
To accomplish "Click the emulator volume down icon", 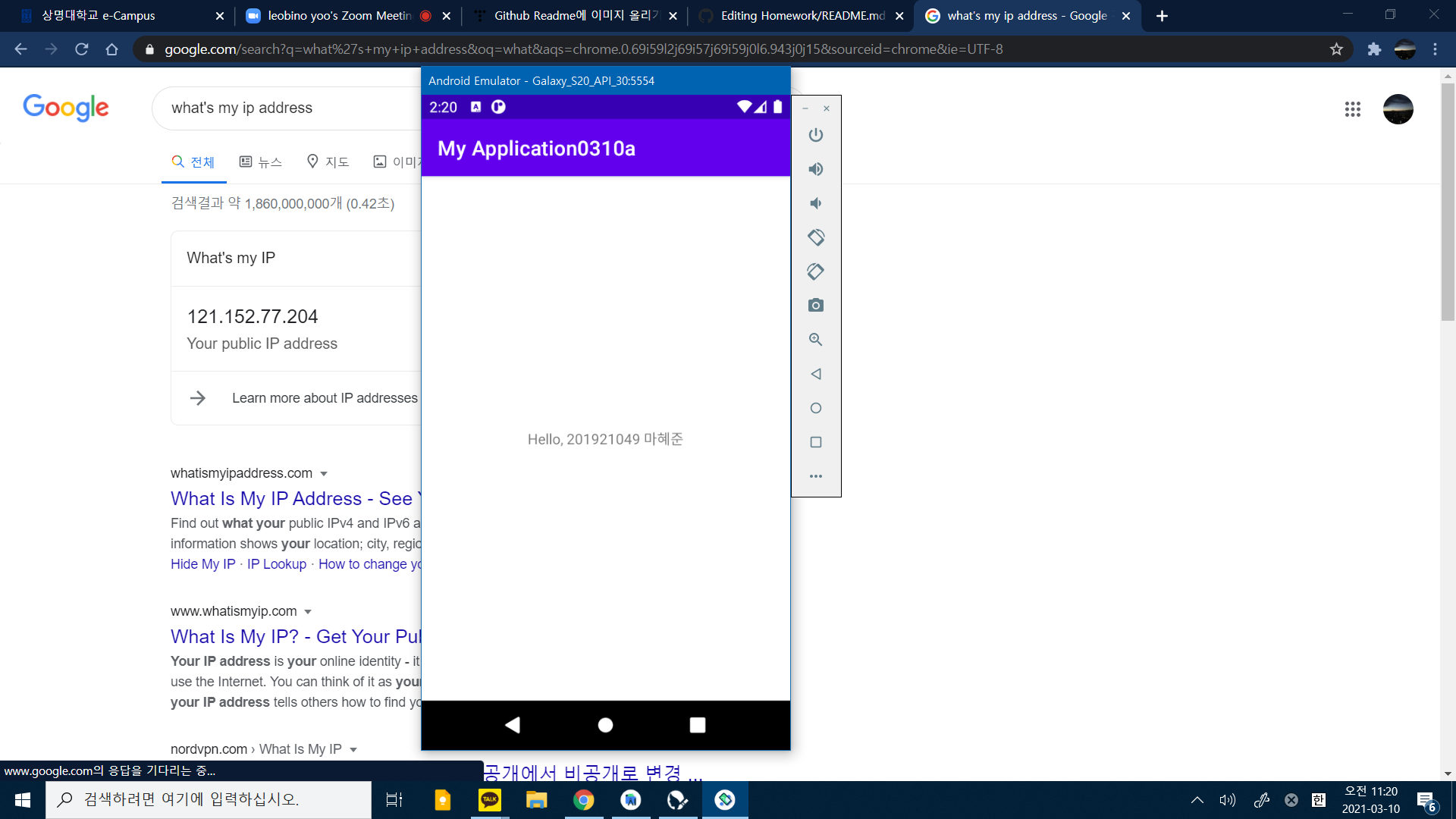I will tap(816, 203).
